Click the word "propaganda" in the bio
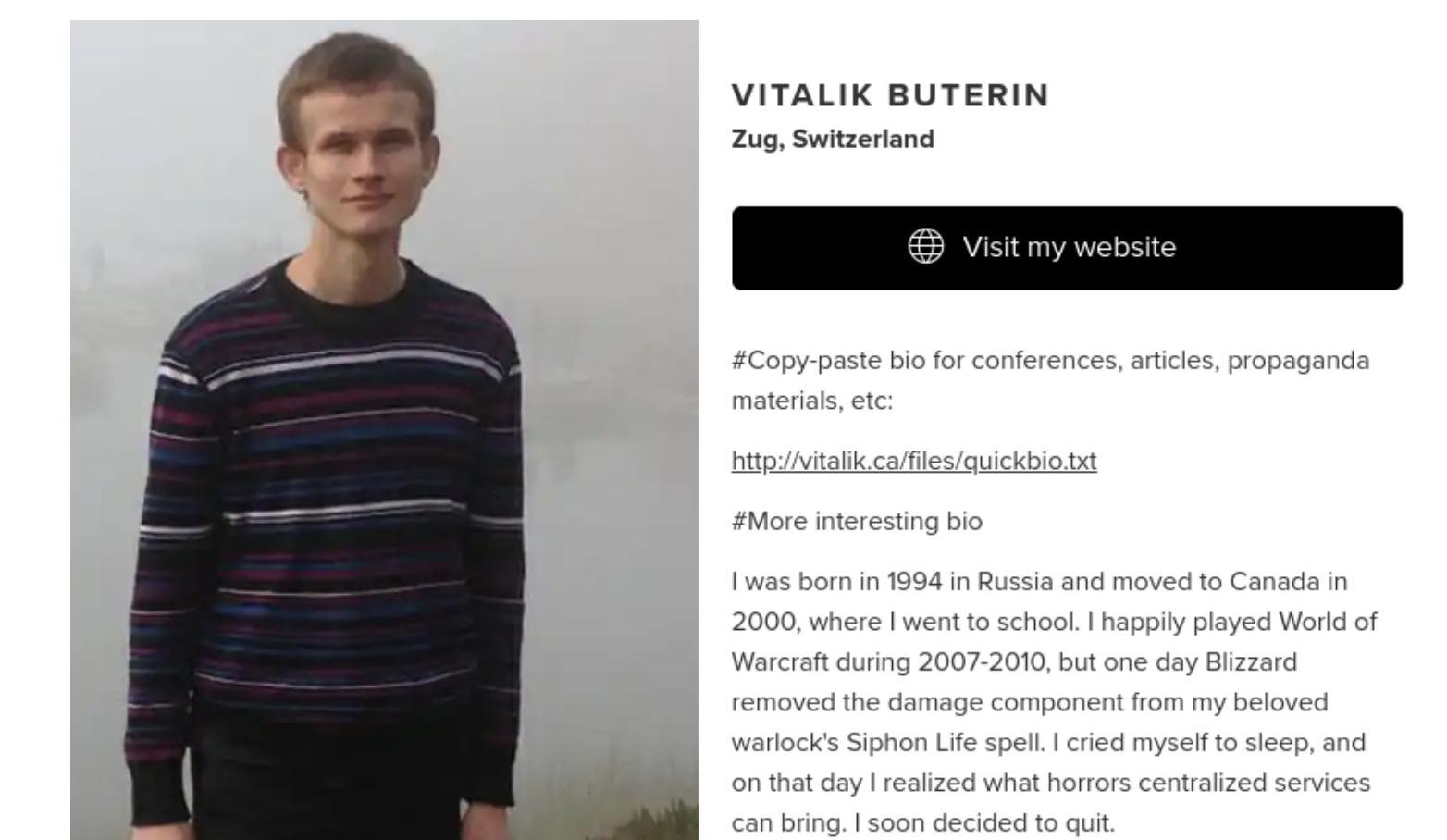The width and height of the screenshot is (1447, 840). (1298, 360)
